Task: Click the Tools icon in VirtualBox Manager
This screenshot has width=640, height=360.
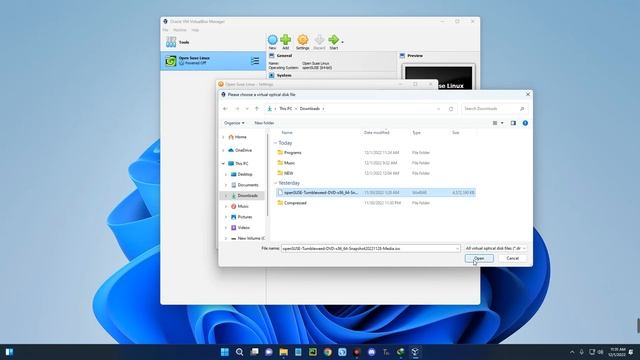Action: (171, 42)
